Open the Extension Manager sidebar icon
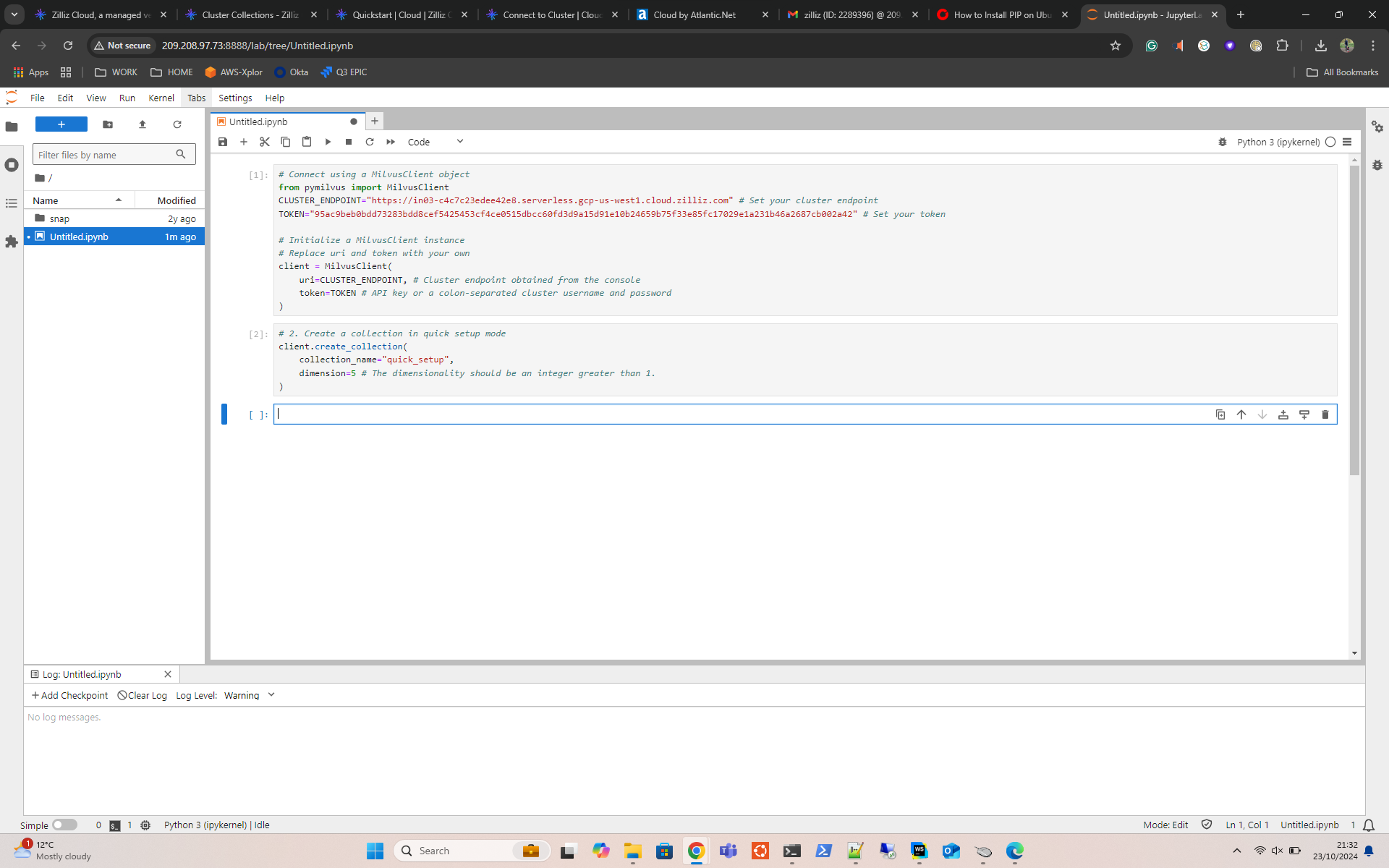The width and height of the screenshot is (1389, 868). (12, 242)
